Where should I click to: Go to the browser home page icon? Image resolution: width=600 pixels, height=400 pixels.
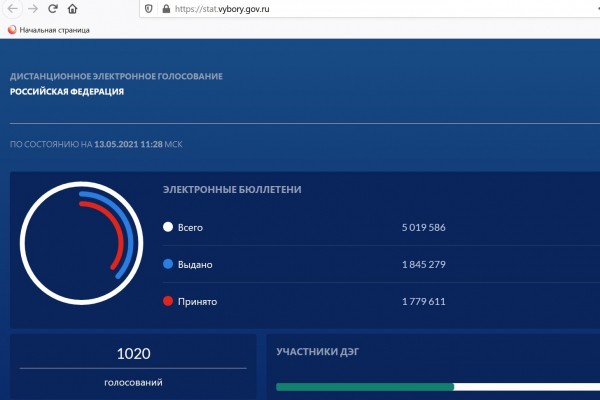[74, 8]
